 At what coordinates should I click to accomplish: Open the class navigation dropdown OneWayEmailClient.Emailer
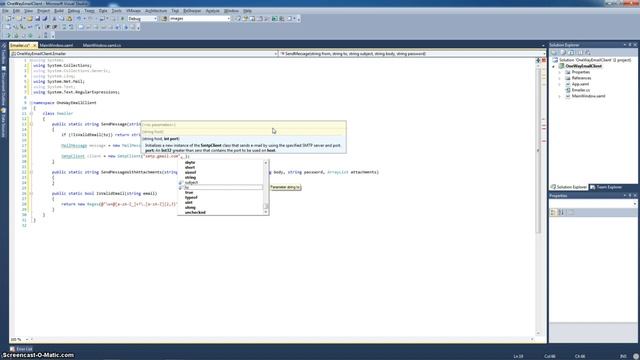click(144, 53)
